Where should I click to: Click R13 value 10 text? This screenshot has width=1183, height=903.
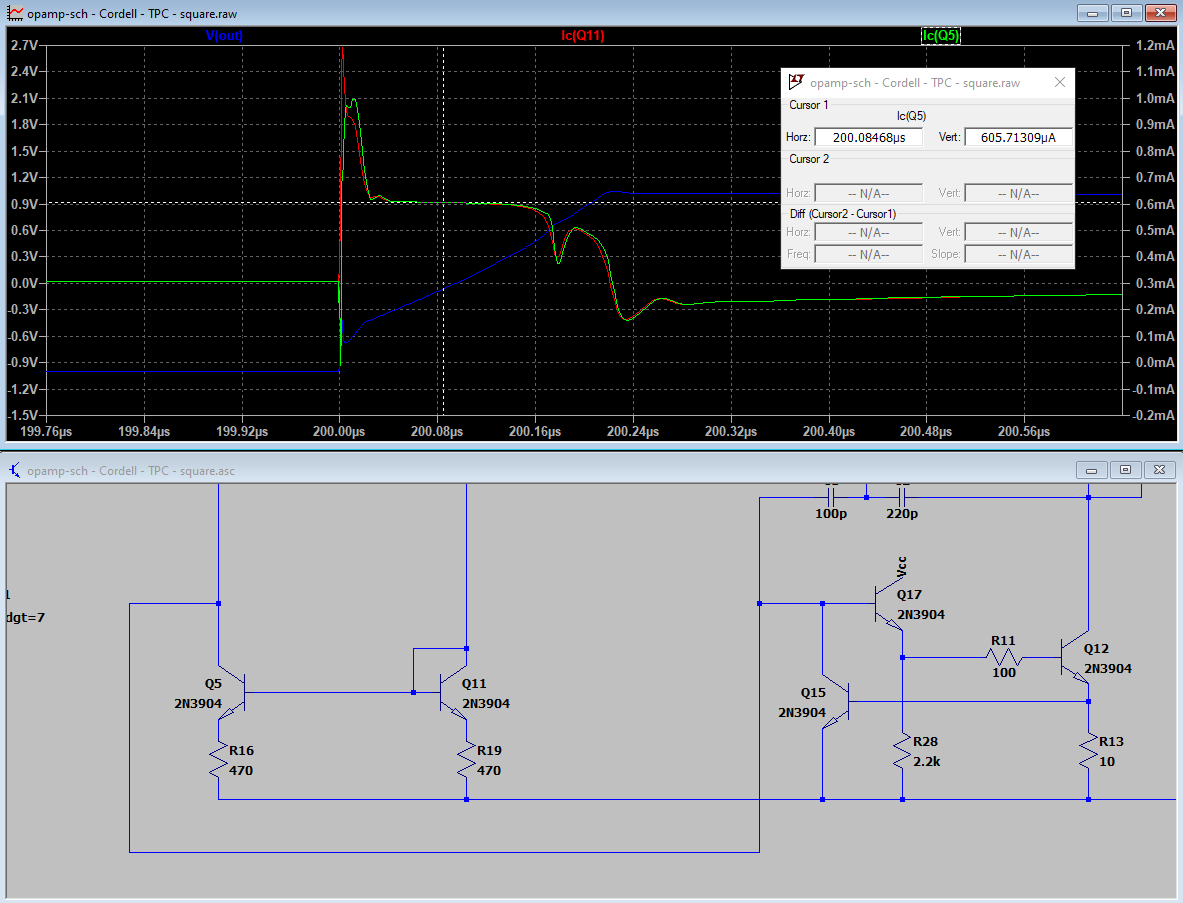[1107, 761]
